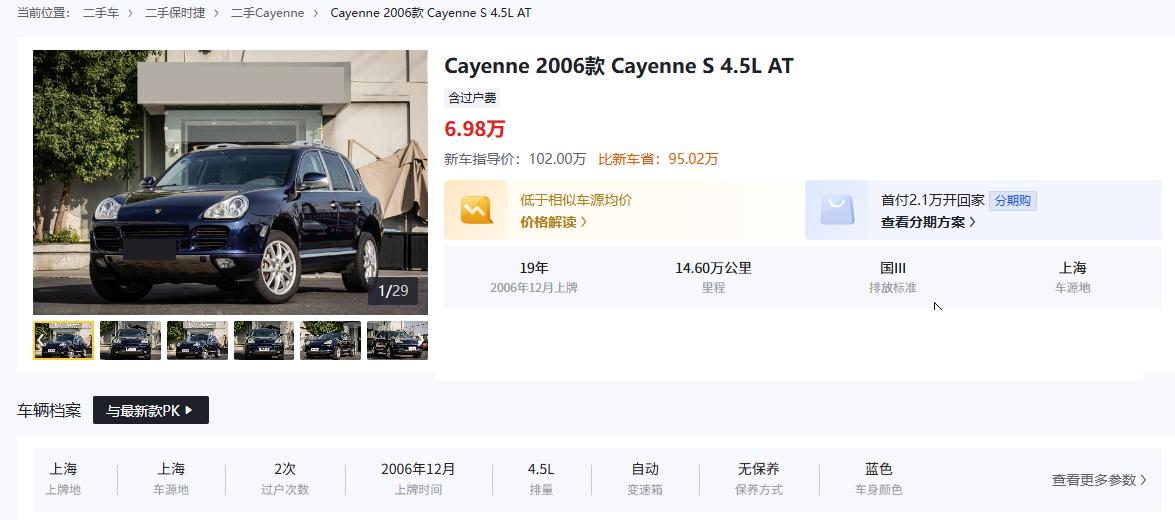Click the 新车指导价：102.00万 text
The width and height of the screenshot is (1175, 520).
515,159
